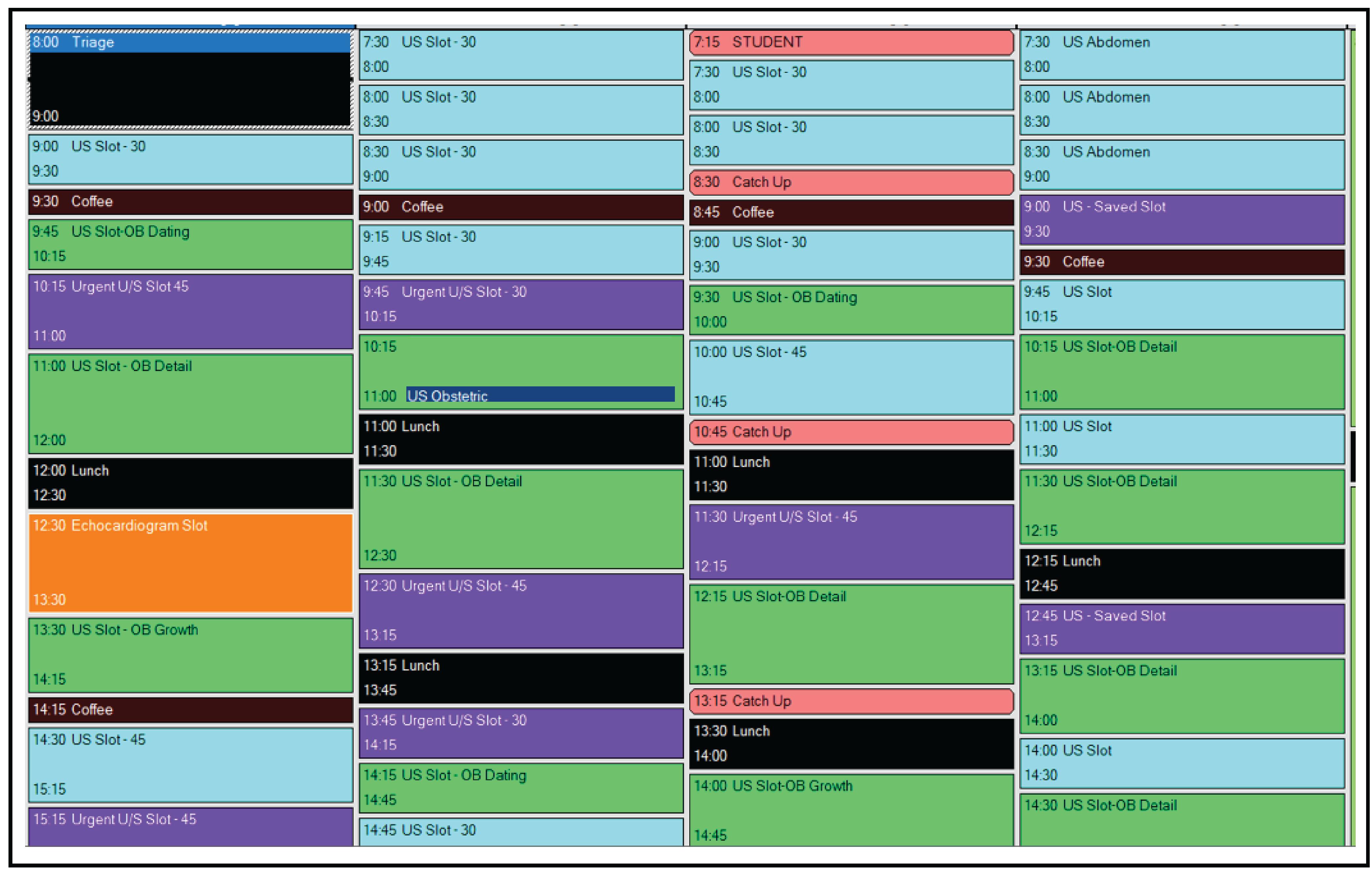Select the 14:15 Coffee break
Screen dimensions: 1372x874
coord(190,709)
